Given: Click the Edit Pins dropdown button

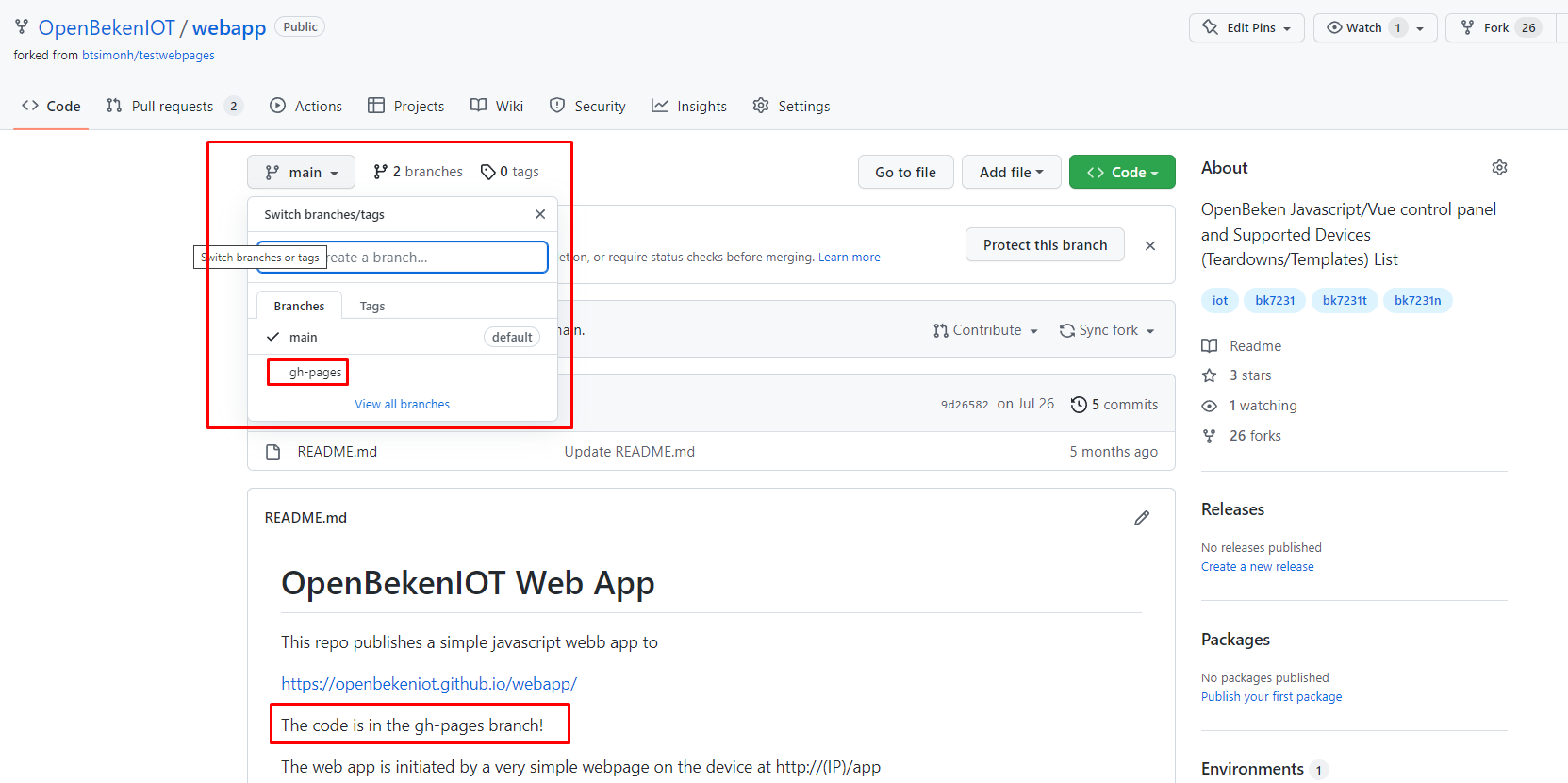Looking at the screenshot, I should point(1246,27).
